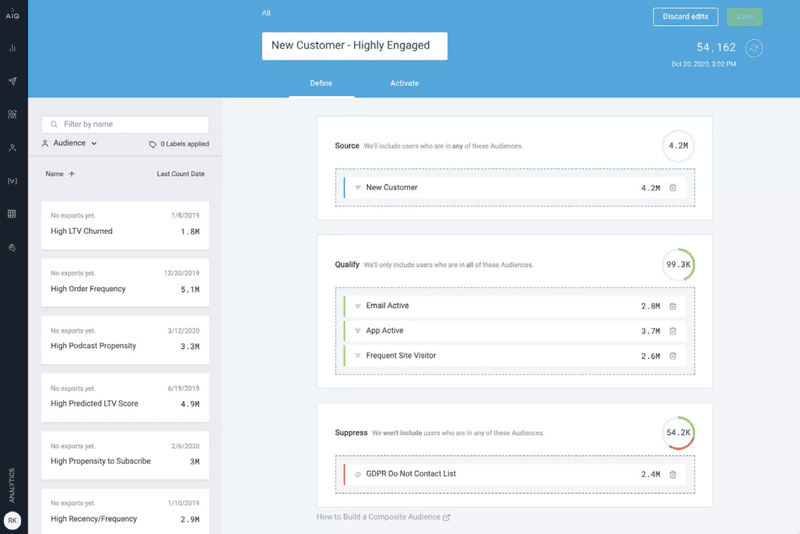Delete Frequent Site Visitor from Qualify
The height and width of the screenshot is (534, 800).
(x=673, y=356)
